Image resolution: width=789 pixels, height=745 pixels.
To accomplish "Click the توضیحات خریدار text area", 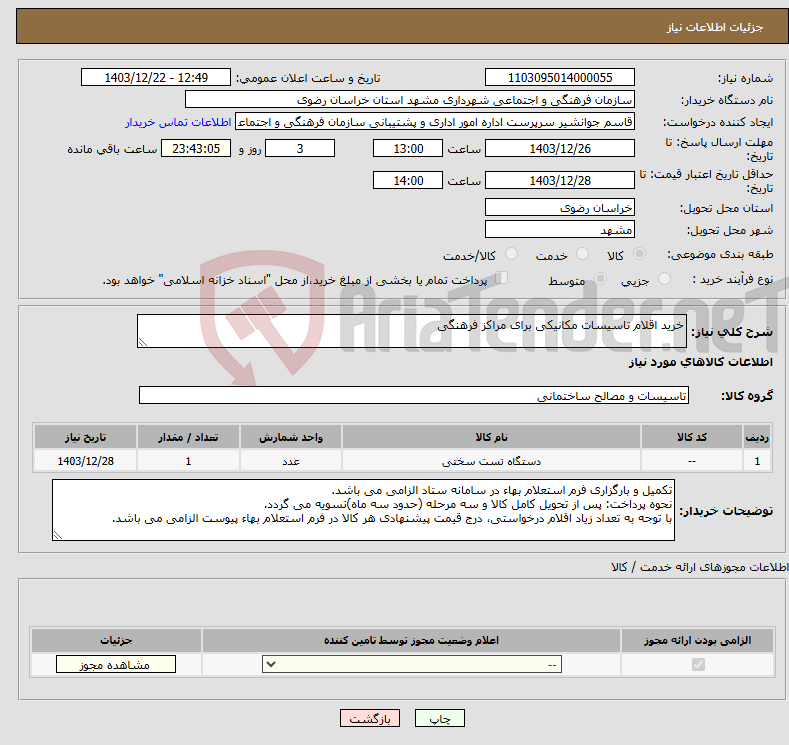I will pos(363,510).
